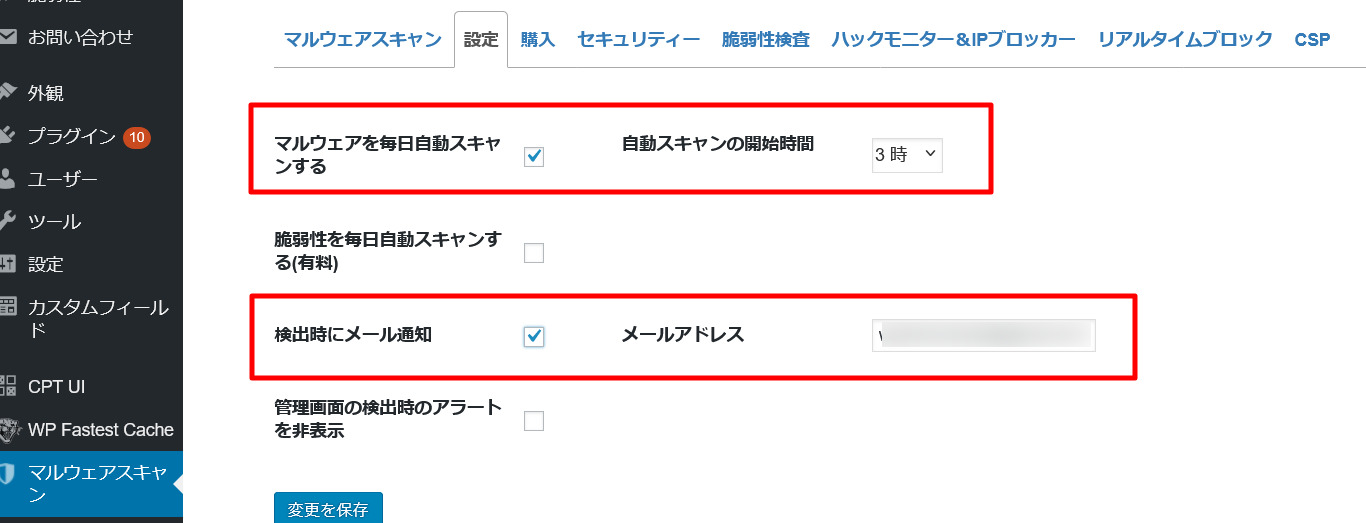Click the WP Fastest Cache cheetah icon
This screenshot has height=523, width=1366.
pyautogui.click(x=9, y=430)
